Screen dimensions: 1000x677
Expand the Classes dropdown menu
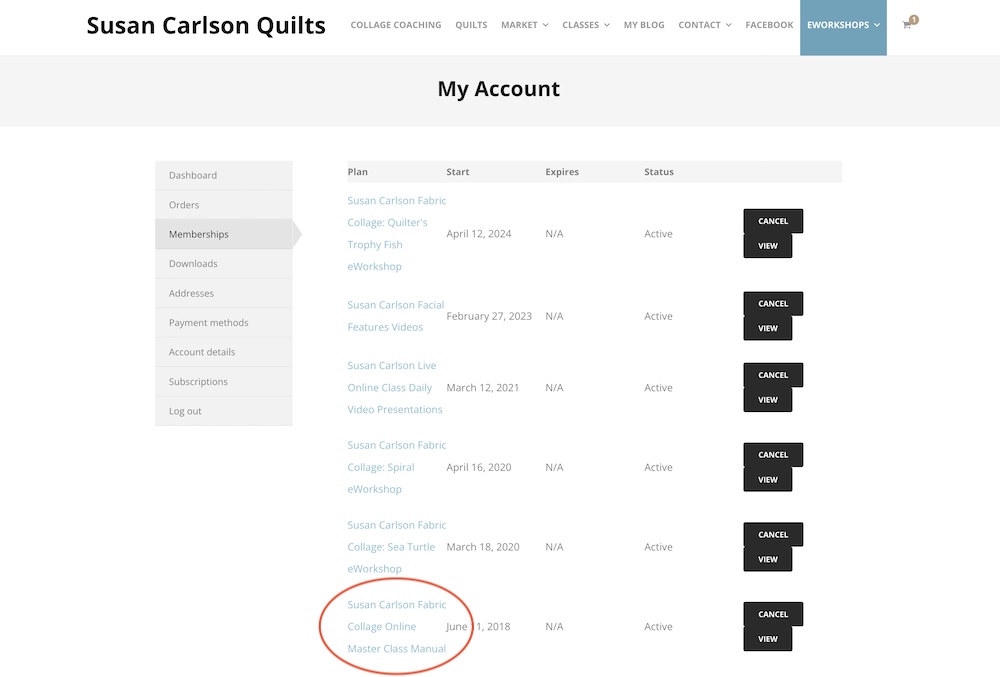(586, 25)
